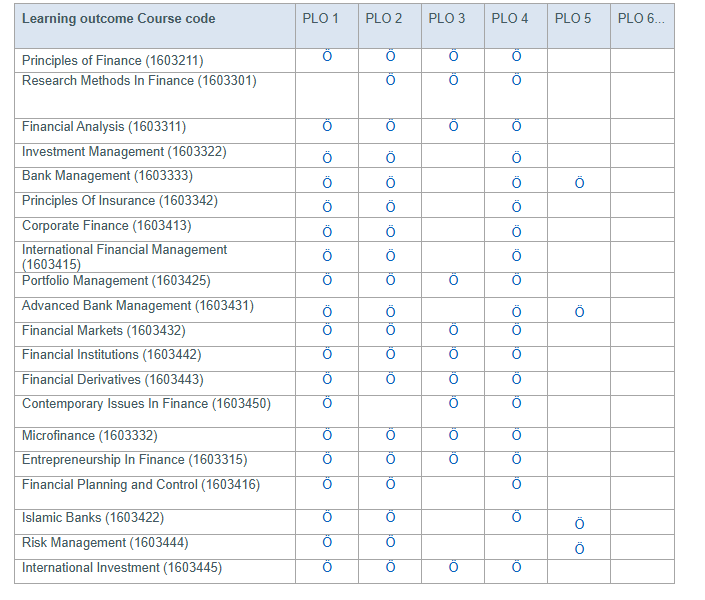
Task: Click PLO 4 mark for Principles of Finance
Action: pos(517,56)
